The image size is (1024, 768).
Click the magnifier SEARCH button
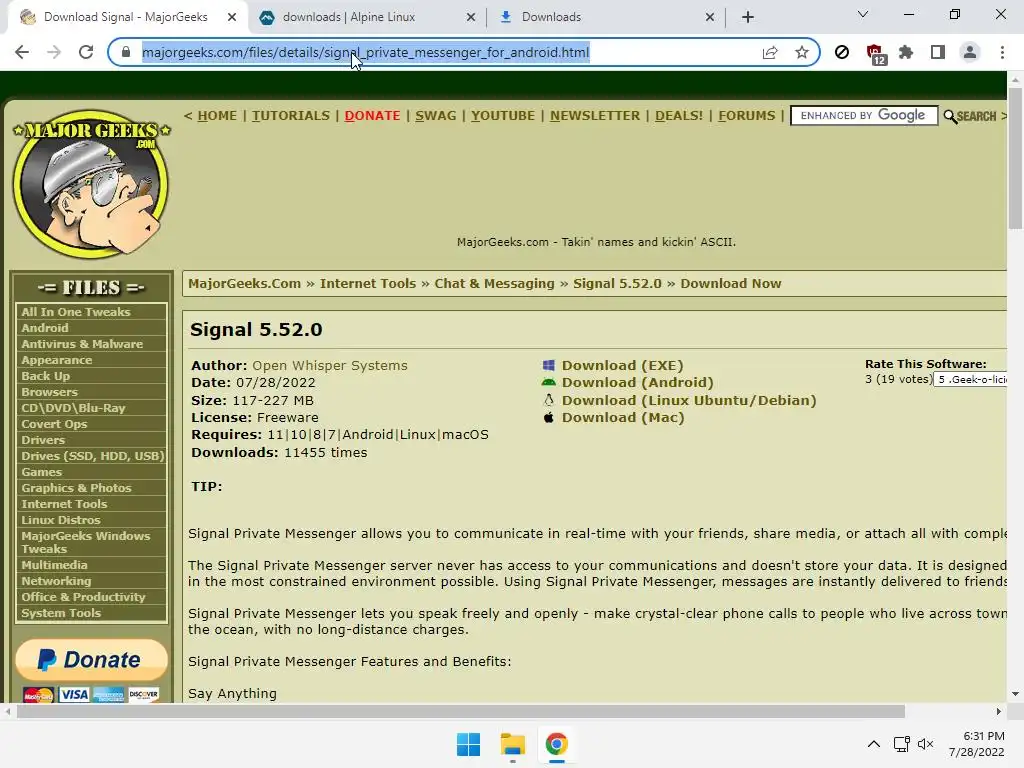(x=970, y=116)
